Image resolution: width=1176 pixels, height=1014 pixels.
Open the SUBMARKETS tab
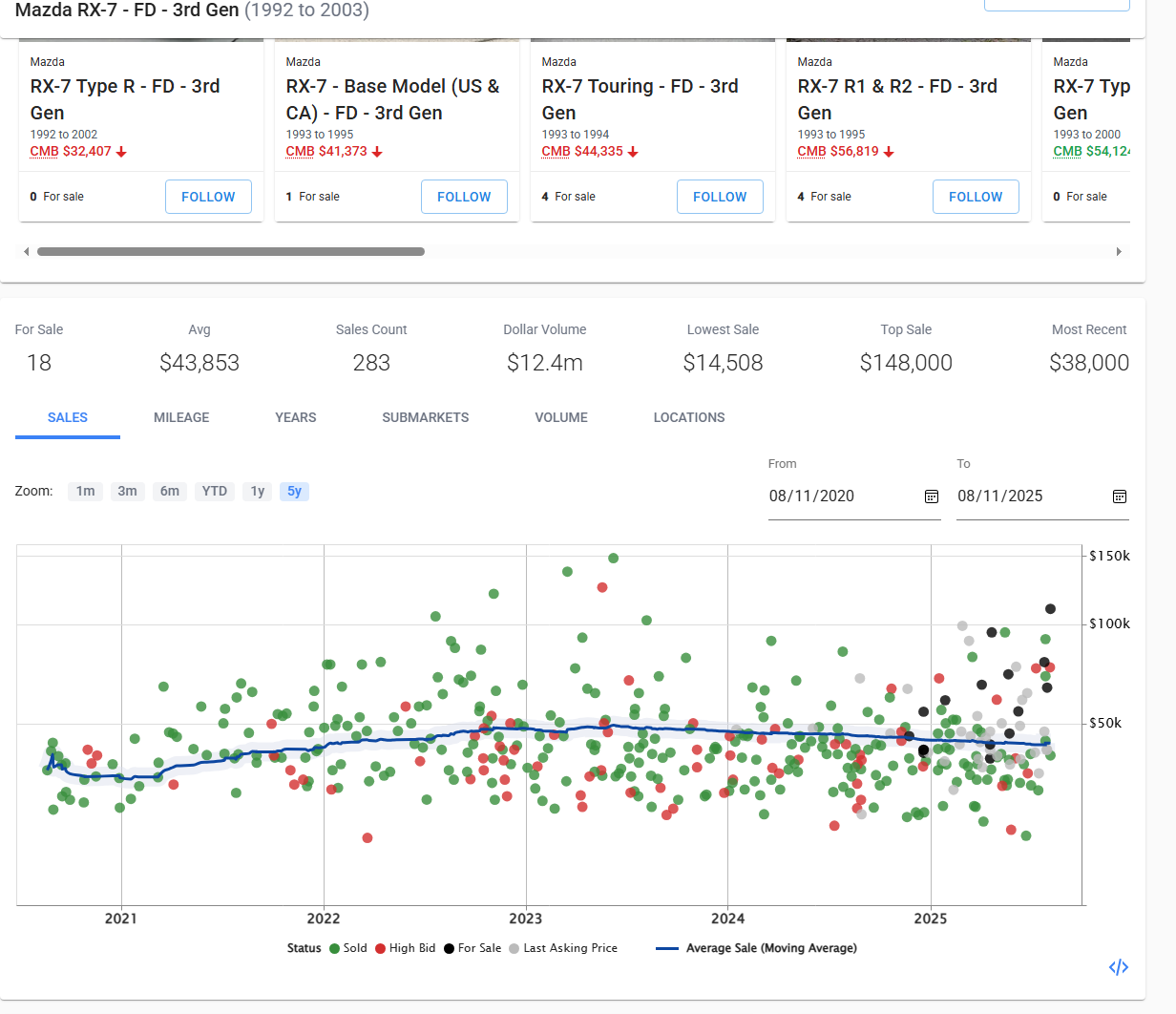pos(425,417)
